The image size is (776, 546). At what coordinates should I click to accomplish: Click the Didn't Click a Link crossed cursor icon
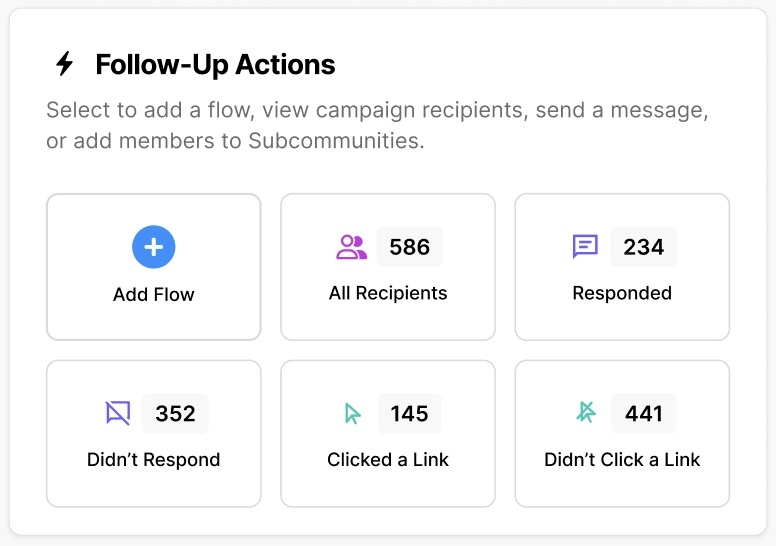[x=586, y=413]
